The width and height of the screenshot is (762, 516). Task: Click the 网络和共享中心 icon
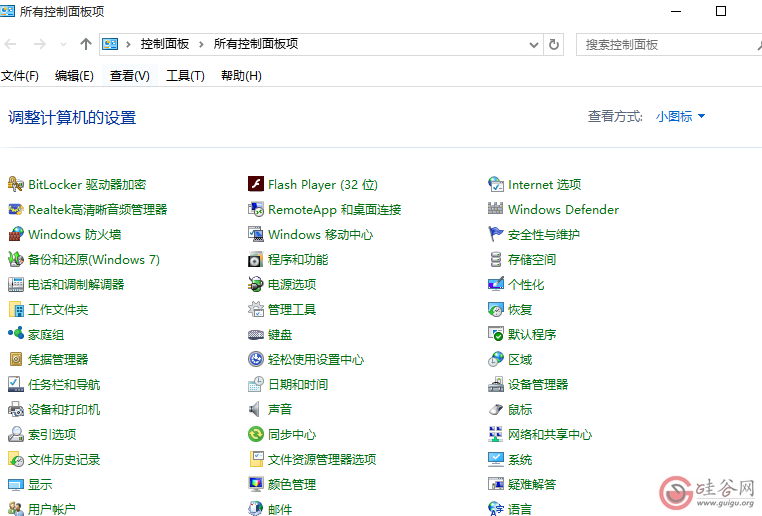pos(496,434)
